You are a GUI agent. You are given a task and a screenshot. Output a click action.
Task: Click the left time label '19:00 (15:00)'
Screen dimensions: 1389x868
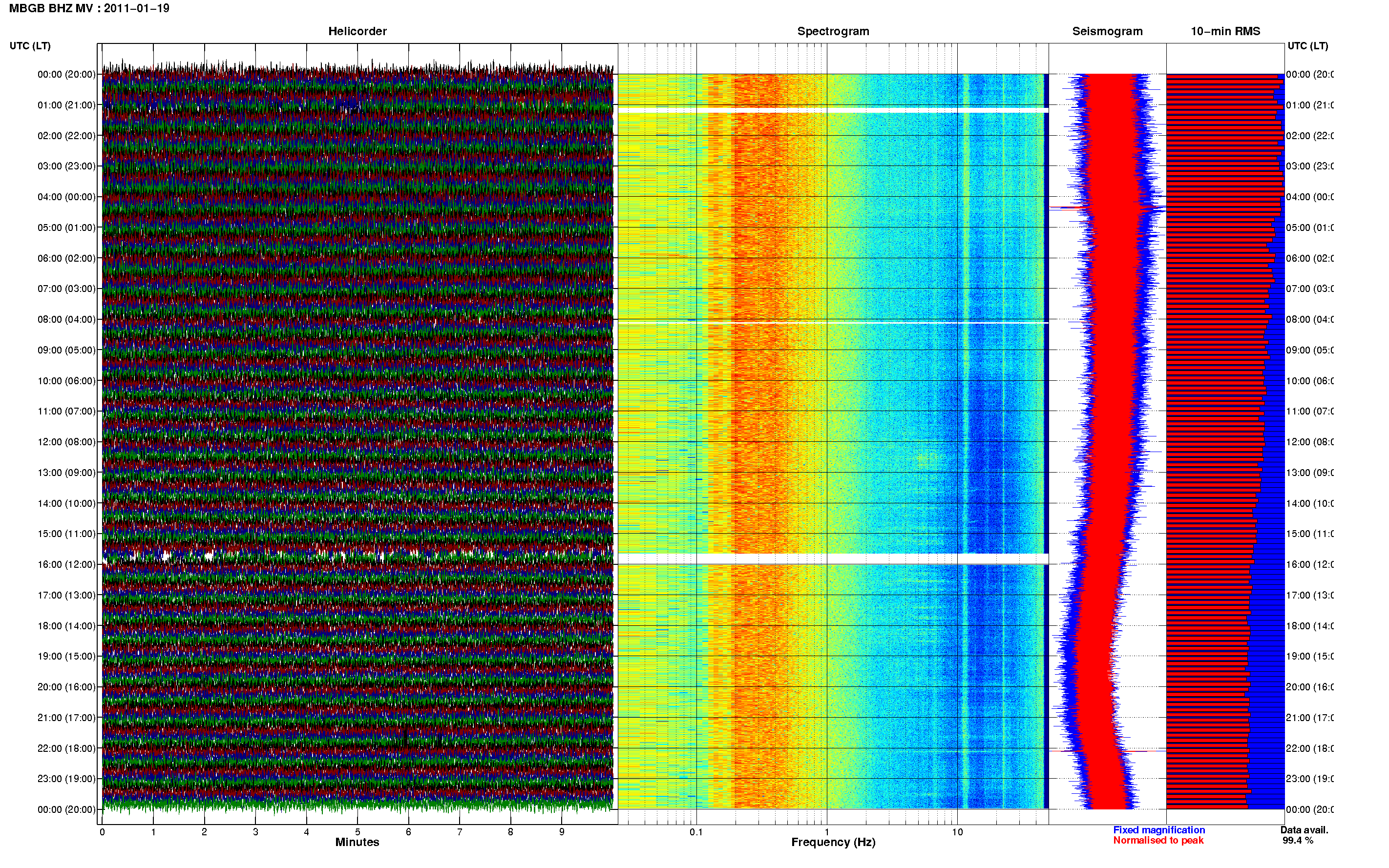(x=66, y=656)
